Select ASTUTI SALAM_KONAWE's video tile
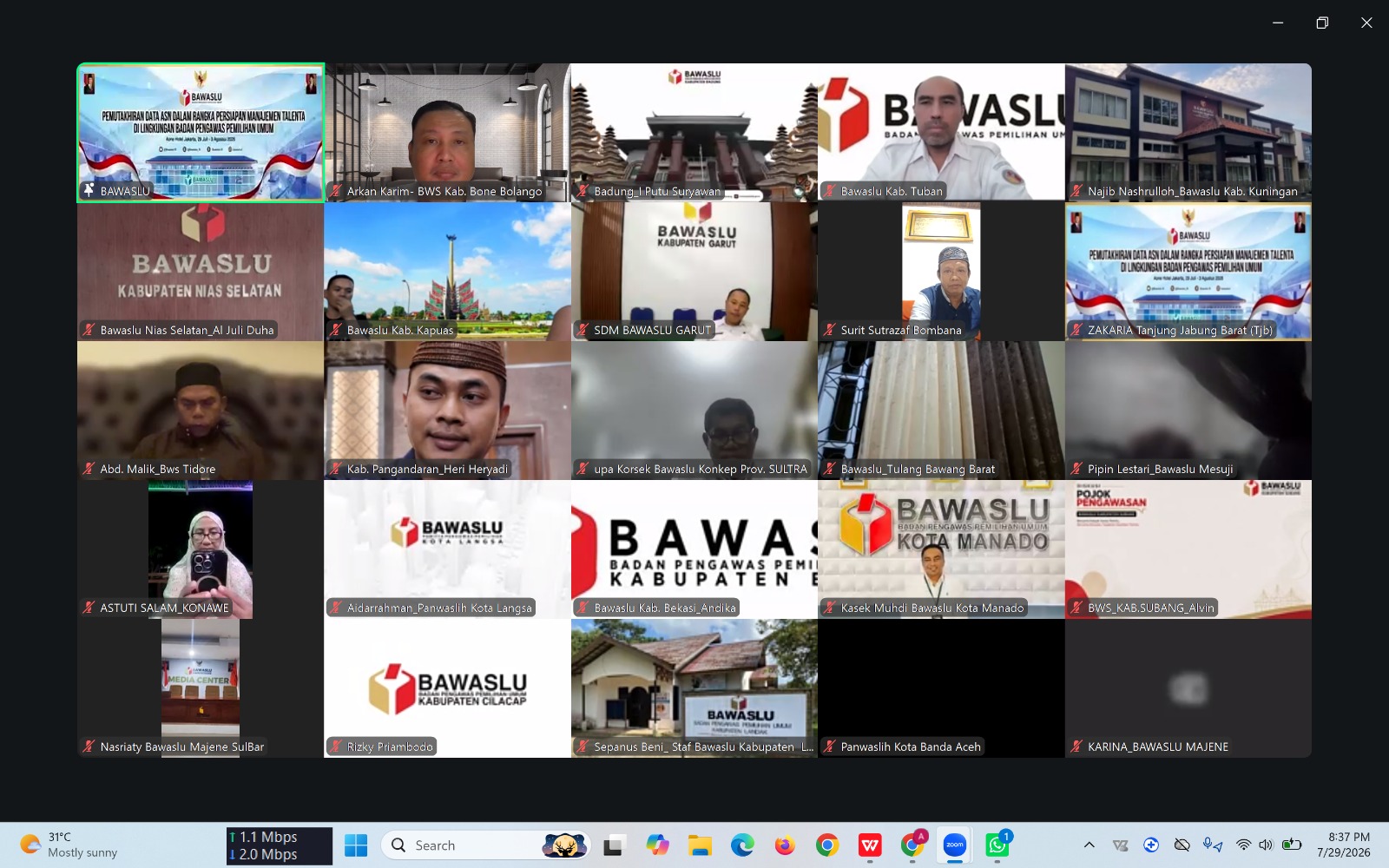The image size is (1389, 868). tap(201, 549)
